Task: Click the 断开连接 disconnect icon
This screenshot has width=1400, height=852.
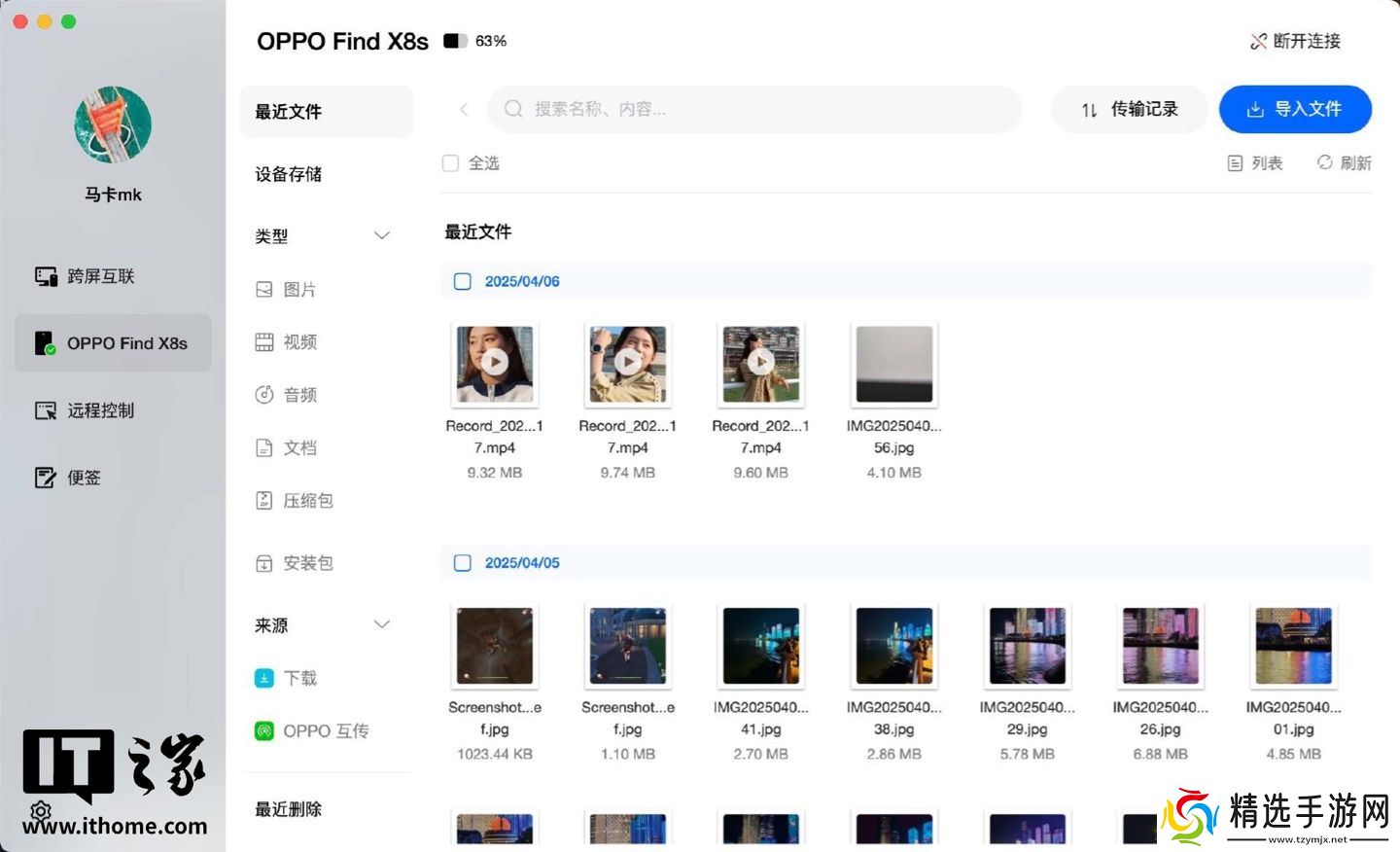Action: click(1258, 42)
